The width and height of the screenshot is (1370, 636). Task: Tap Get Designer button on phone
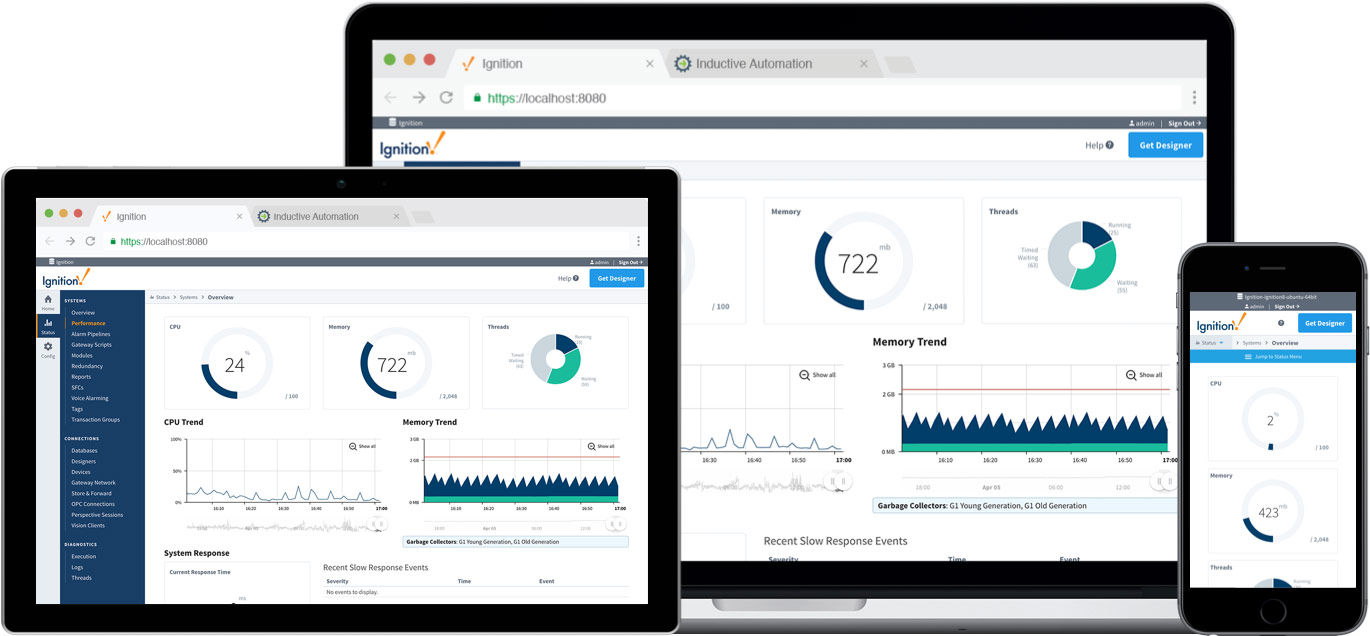tap(1325, 323)
